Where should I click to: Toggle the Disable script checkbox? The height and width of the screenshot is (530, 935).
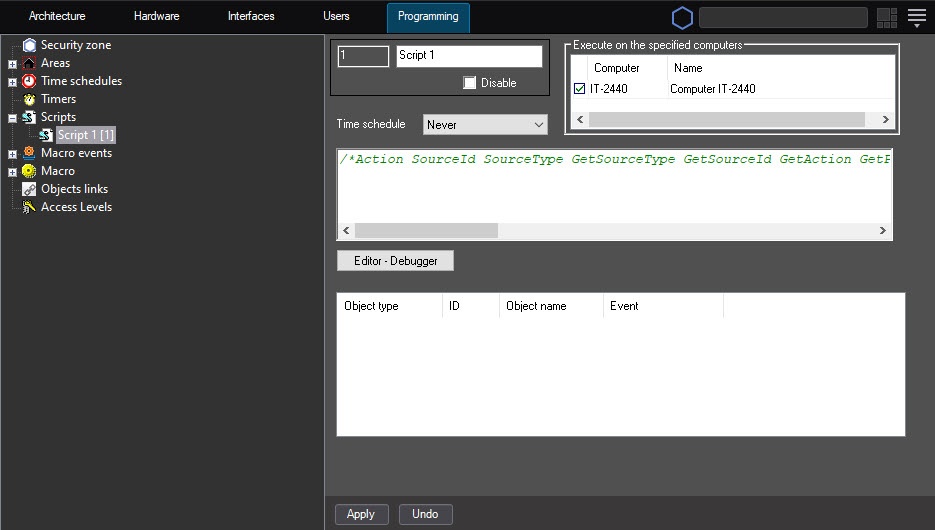pyautogui.click(x=470, y=83)
